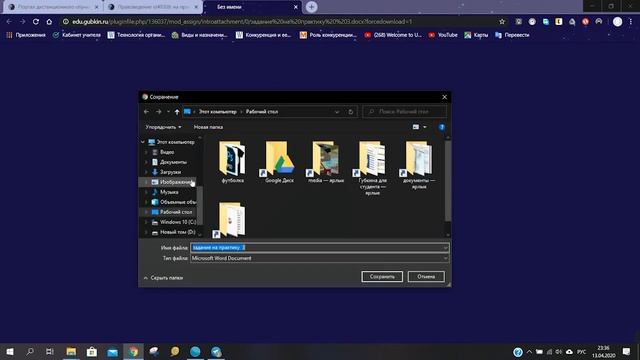
Task: Open File Explorer from the taskbar
Action: [x=71, y=351]
